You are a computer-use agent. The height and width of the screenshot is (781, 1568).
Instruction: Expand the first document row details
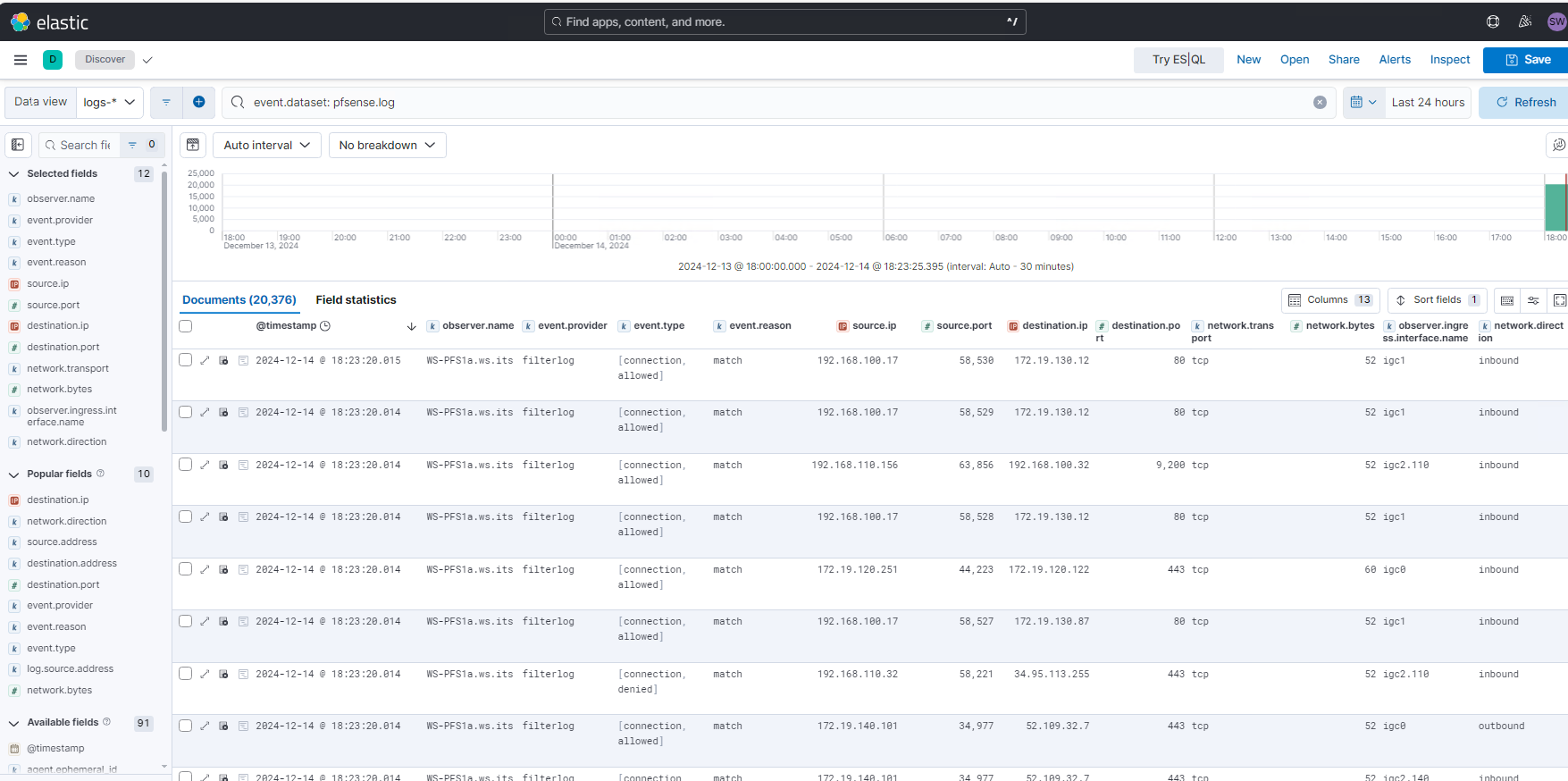tap(205, 360)
